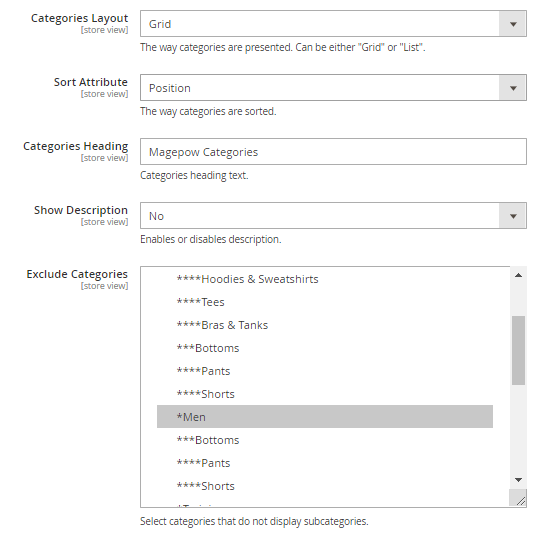Screen dimensions: 552x539
Task: Select the Bras & Tanks category option
Action: 325,325
